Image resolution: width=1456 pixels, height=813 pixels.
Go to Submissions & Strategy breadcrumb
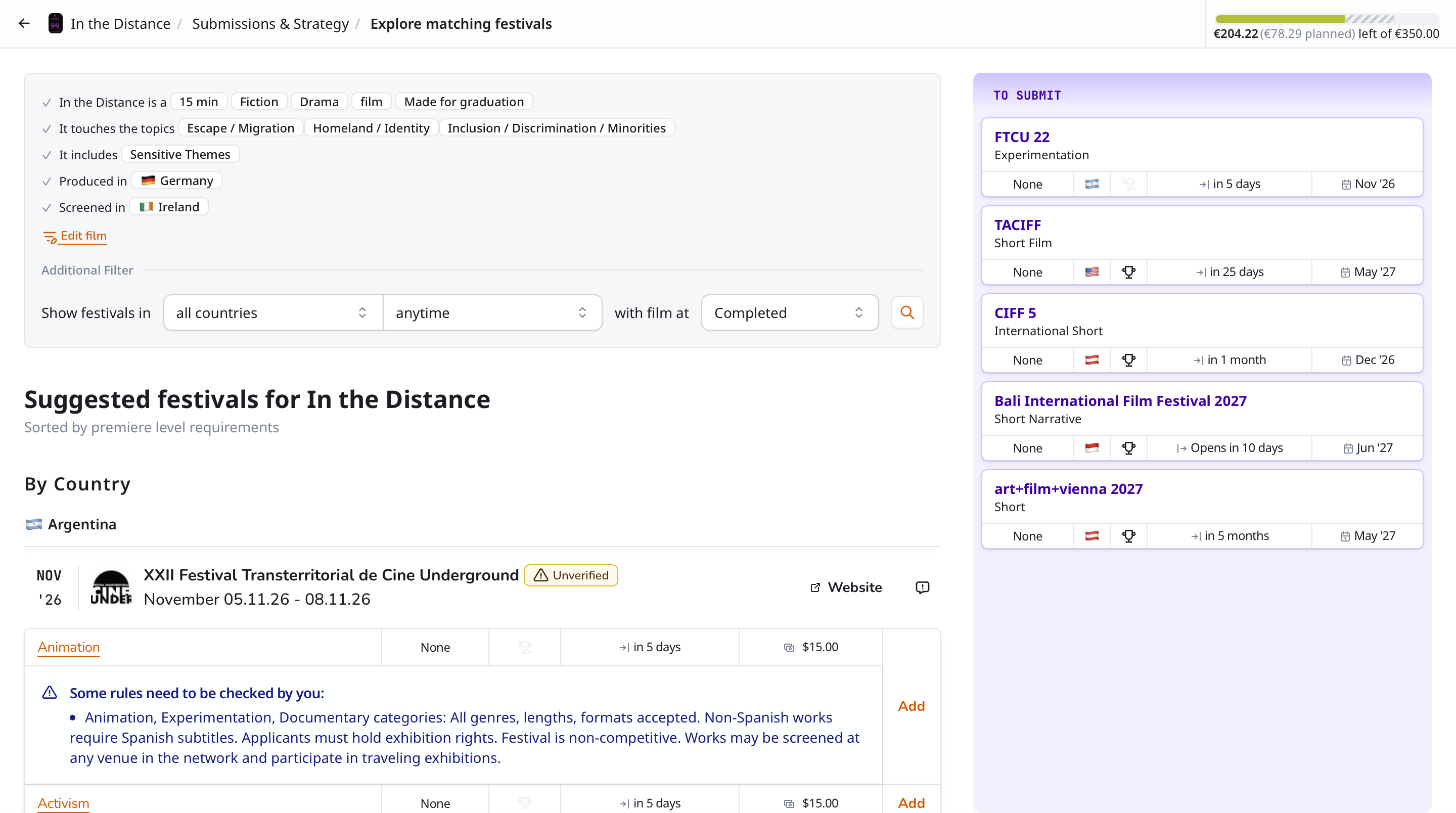270,23
